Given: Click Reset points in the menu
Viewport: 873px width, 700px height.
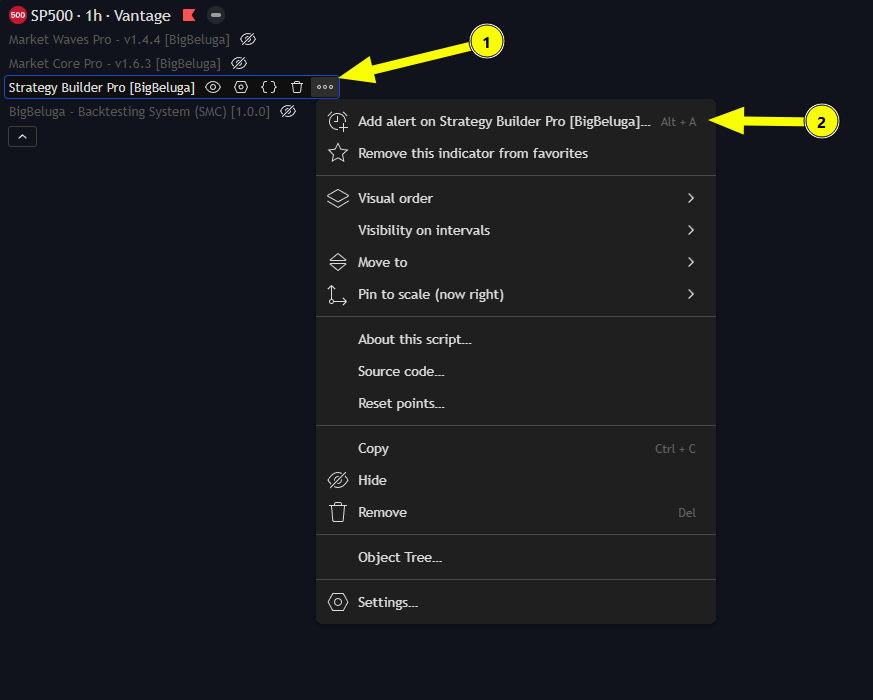Looking at the screenshot, I should click(401, 403).
